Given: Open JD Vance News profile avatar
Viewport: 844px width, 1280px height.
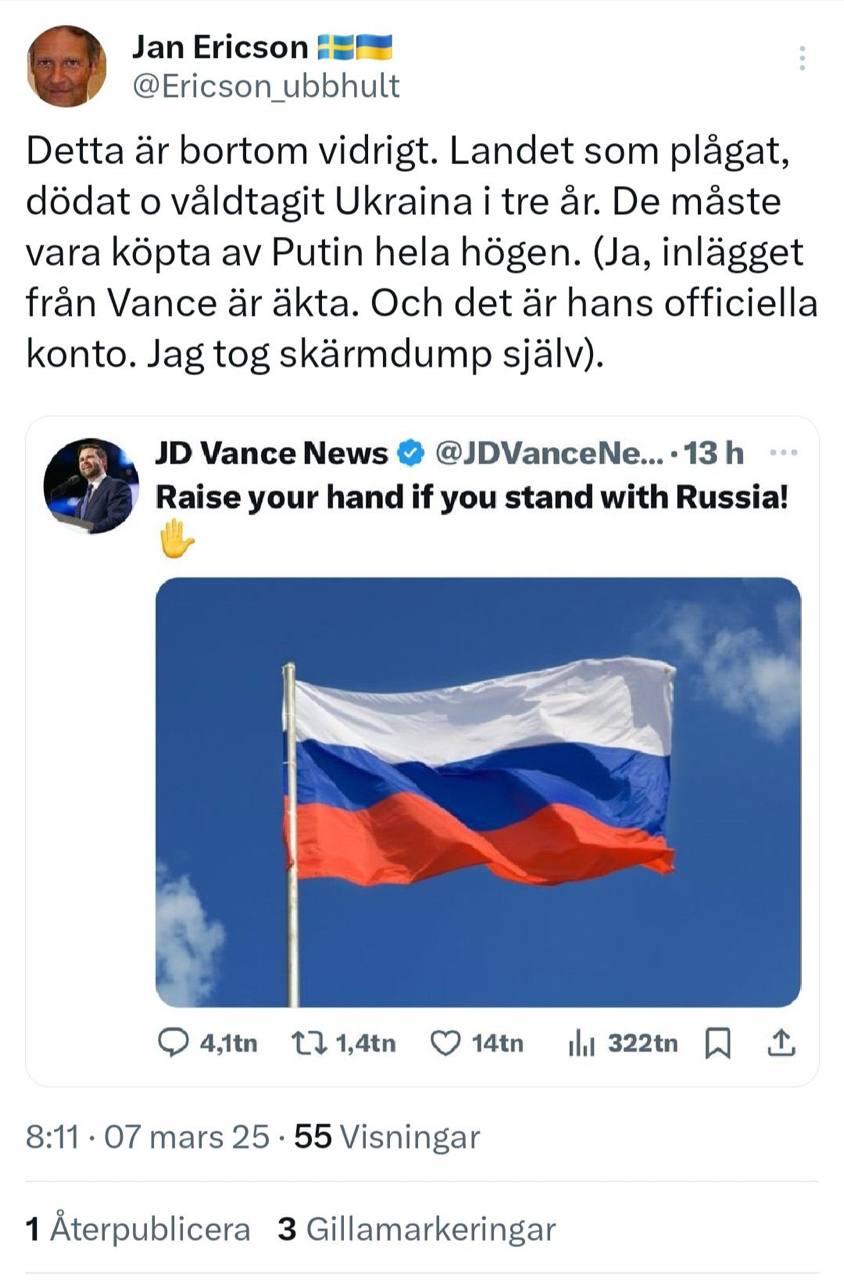Looking at the screenshot, I should pyautogui.click(x=90, y=485).
